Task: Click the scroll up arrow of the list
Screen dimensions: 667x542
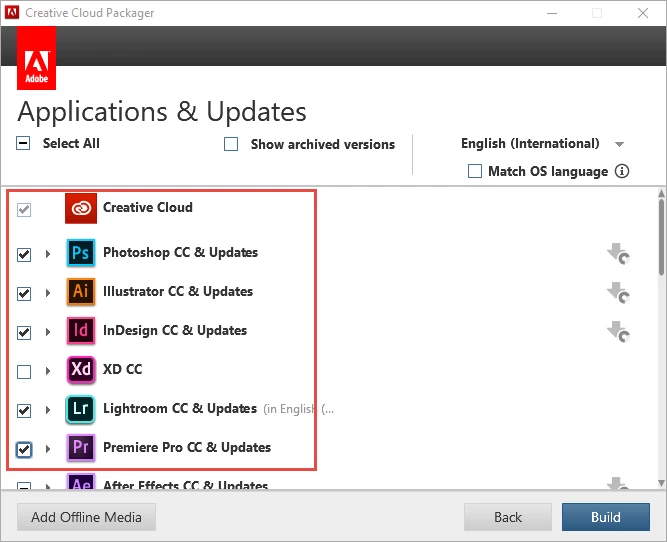Action: coord(661,194)
